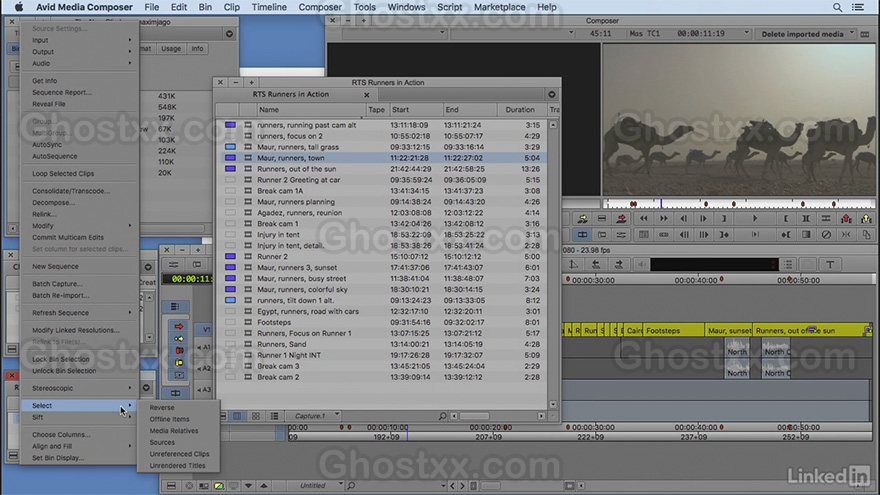The width and height of the screenshot is (880, 495).
Task: Click the Remove Effect circle-slash button
Action: pyautogui.click(x=826, y=235)
